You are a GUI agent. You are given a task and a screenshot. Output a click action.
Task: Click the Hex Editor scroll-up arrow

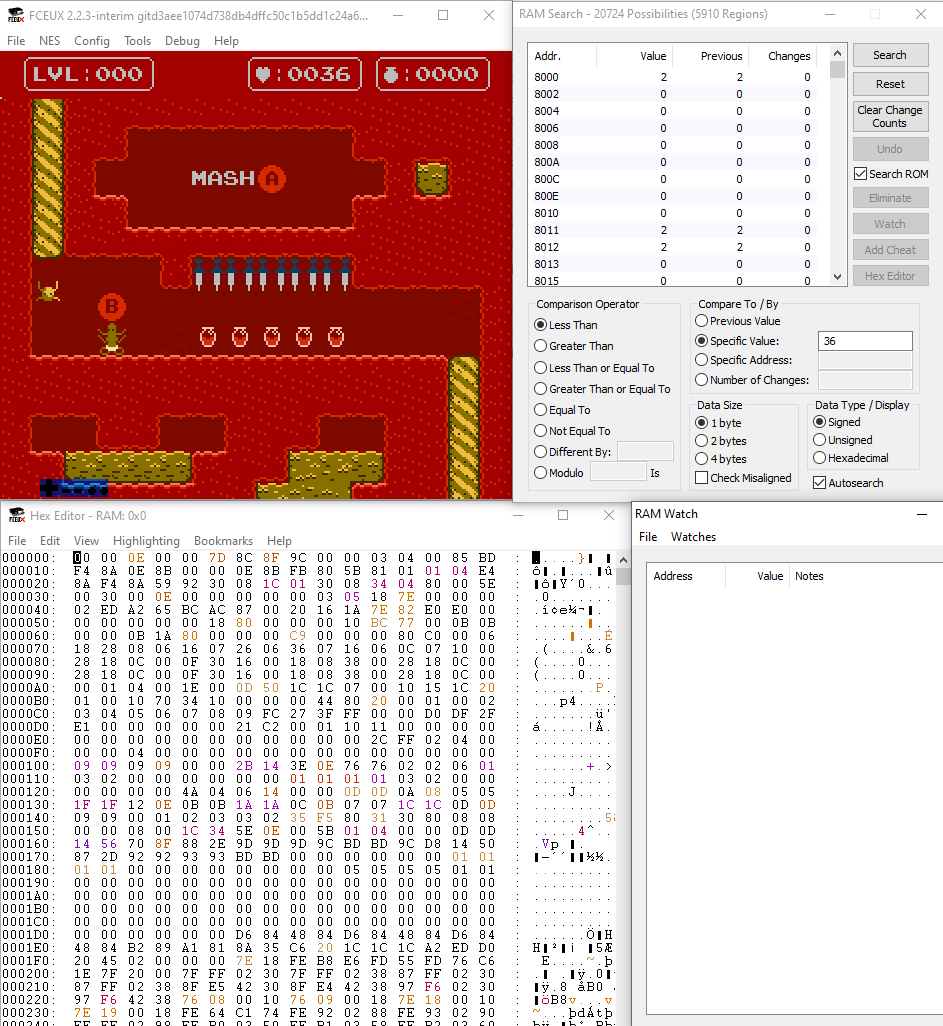624,560
